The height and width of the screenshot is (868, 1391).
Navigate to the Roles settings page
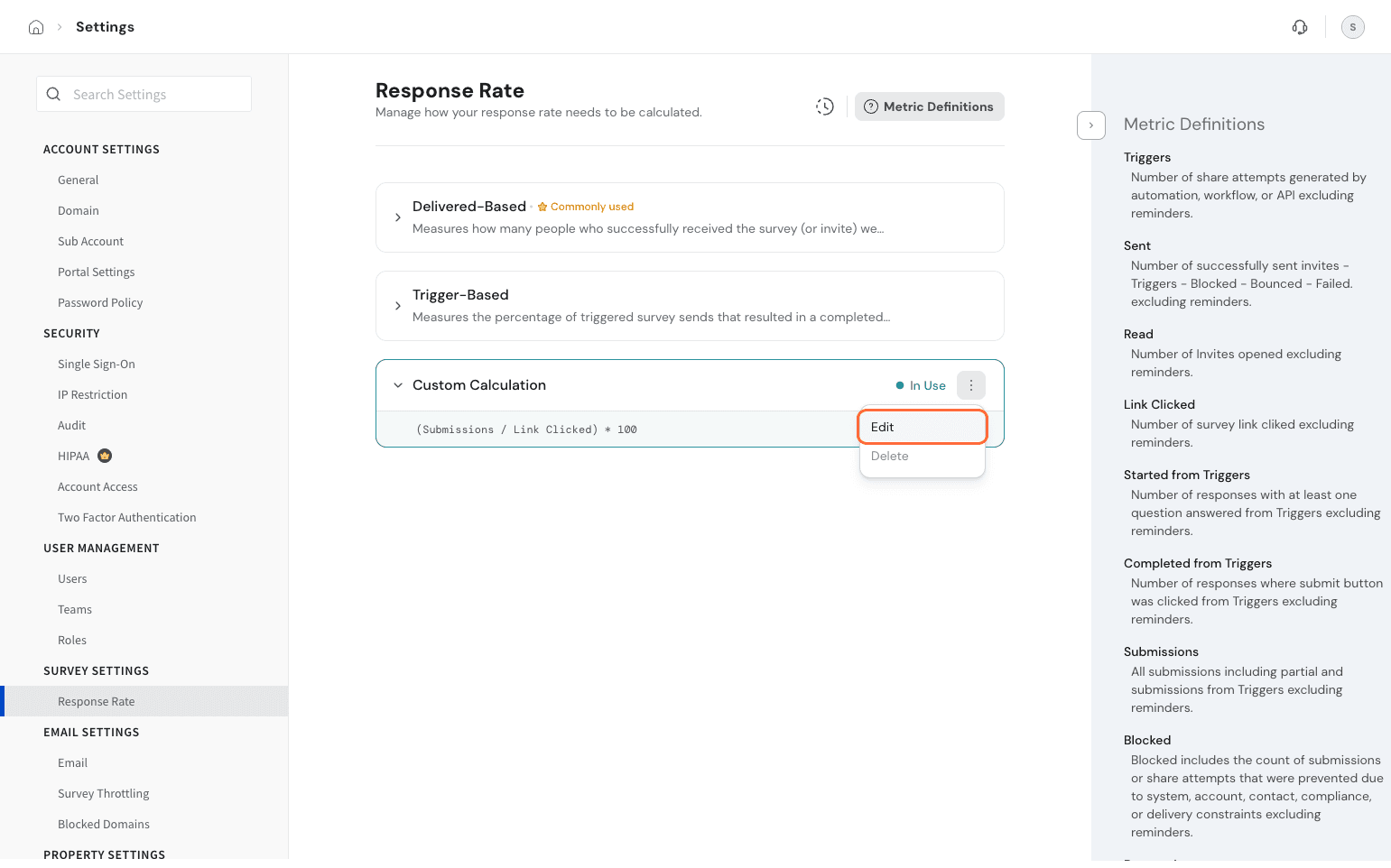click(72, 641)
